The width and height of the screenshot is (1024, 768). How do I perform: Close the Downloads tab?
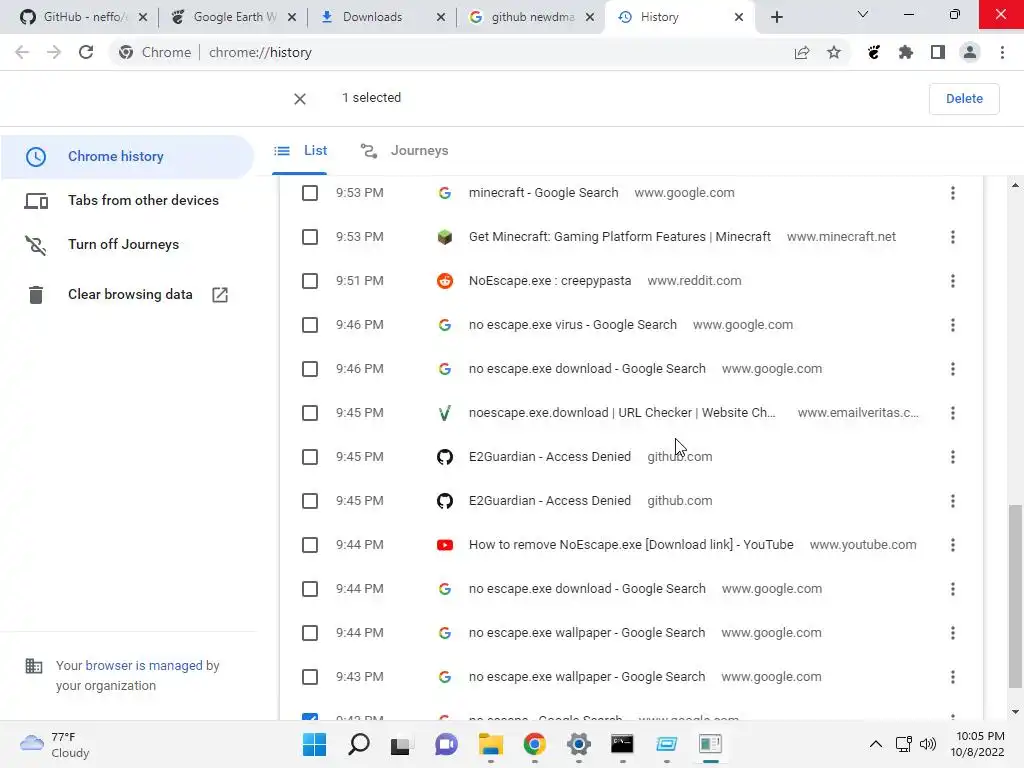coord(441,17)
